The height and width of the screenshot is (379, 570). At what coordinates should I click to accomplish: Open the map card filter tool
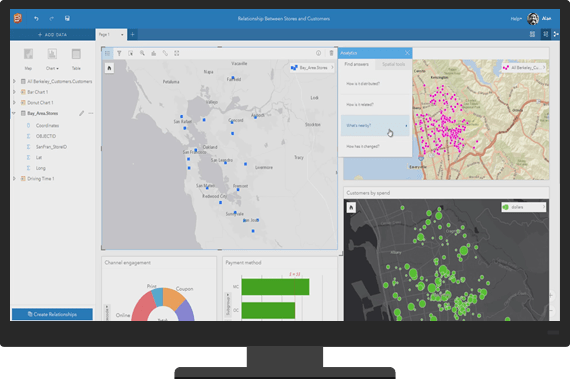[x=119, y=53]
